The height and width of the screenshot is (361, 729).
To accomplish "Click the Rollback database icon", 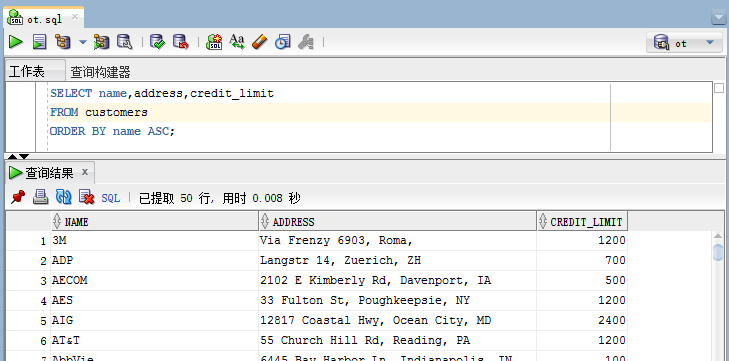I will pyautogui.click(x=180, y=42).
